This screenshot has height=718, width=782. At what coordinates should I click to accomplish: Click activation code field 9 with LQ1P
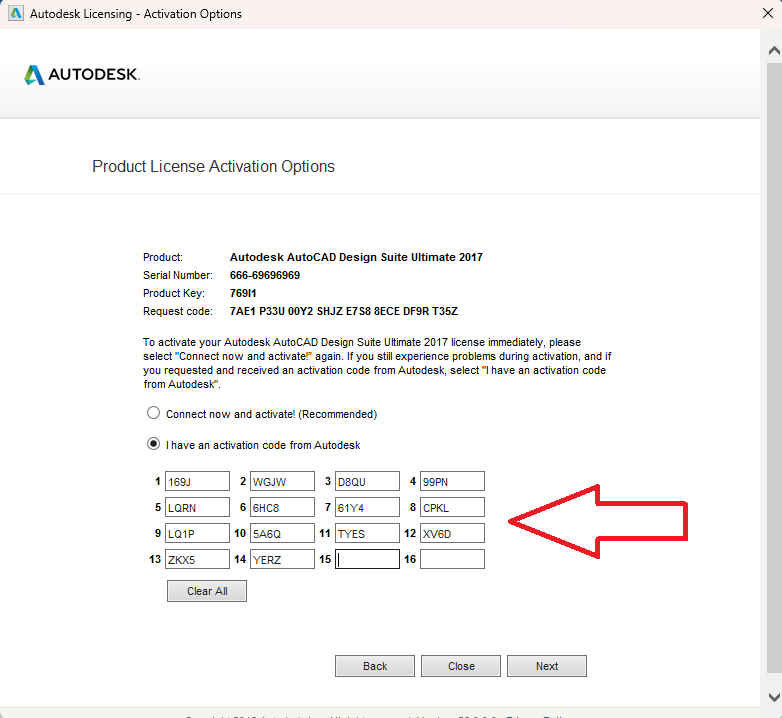pos(197,533)
